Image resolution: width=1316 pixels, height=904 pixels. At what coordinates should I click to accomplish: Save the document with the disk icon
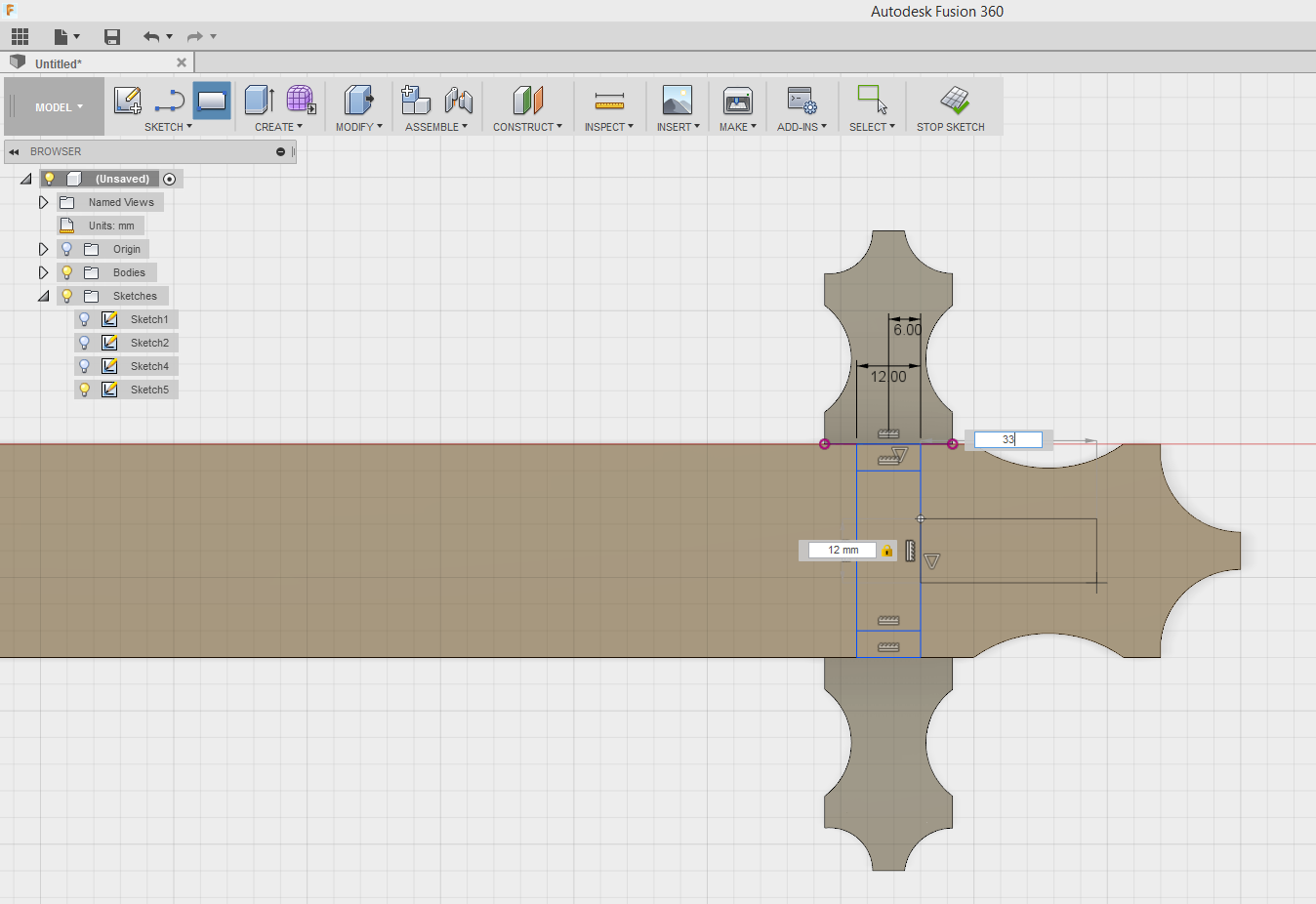(112, 37)
